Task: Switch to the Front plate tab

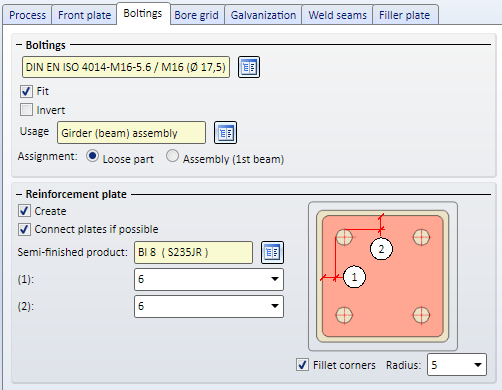Action: (x=84, y=15)
